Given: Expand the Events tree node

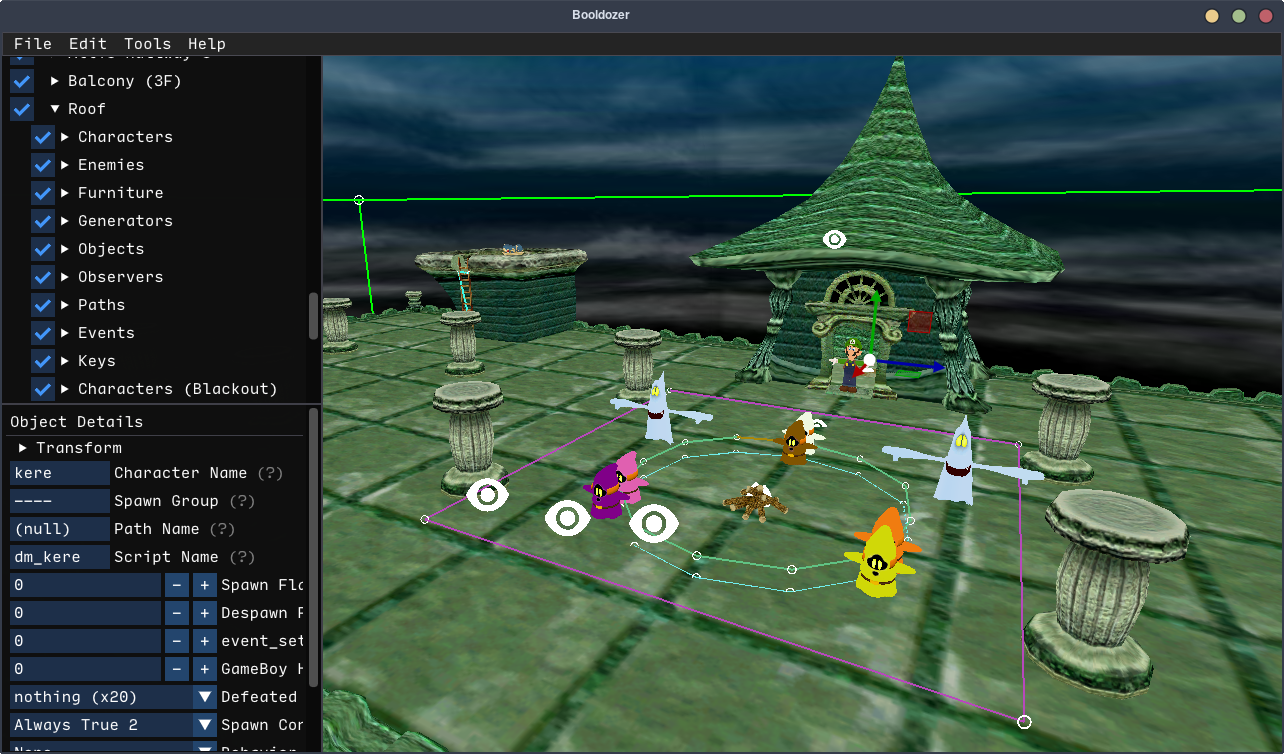Looking at the screenshot, I should coord(65,333).
